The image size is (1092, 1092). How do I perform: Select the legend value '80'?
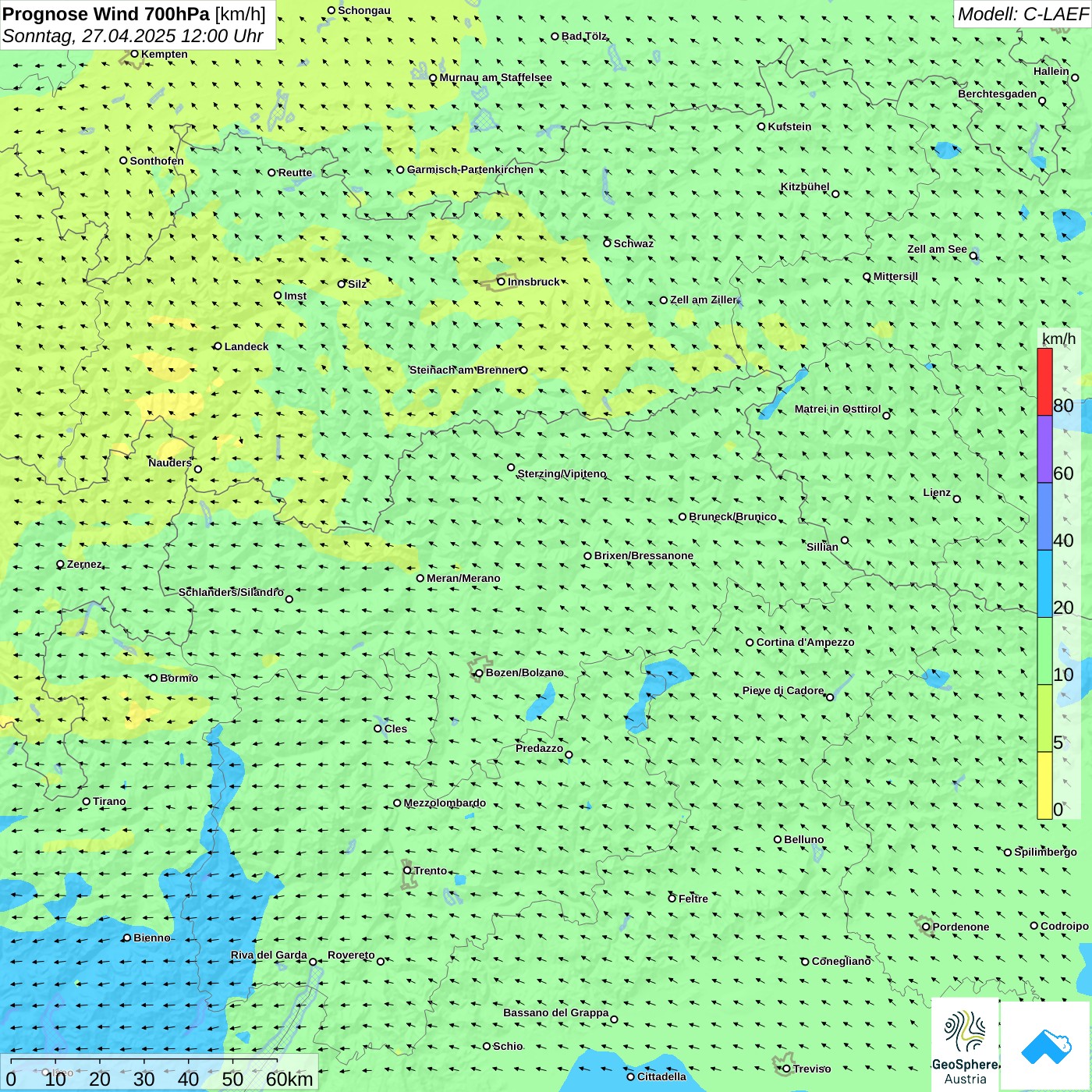coord(1063,406)
